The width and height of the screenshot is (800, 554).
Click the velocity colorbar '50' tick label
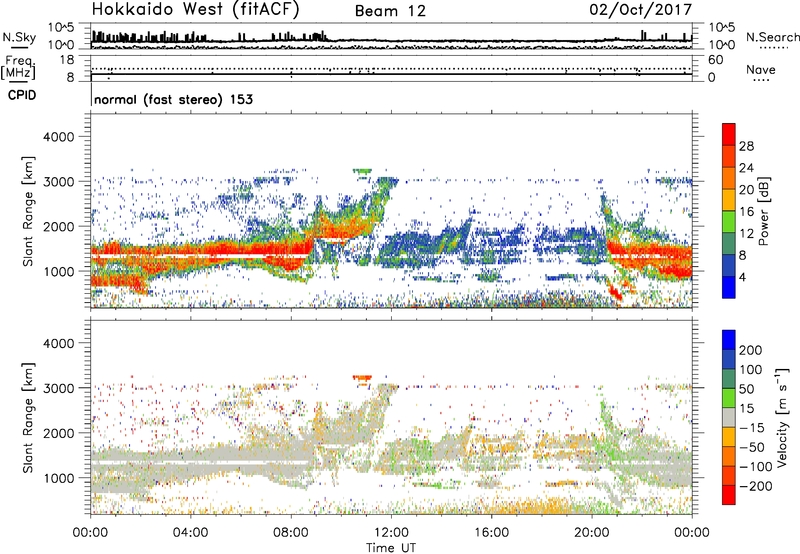click(x=746, y=389)
